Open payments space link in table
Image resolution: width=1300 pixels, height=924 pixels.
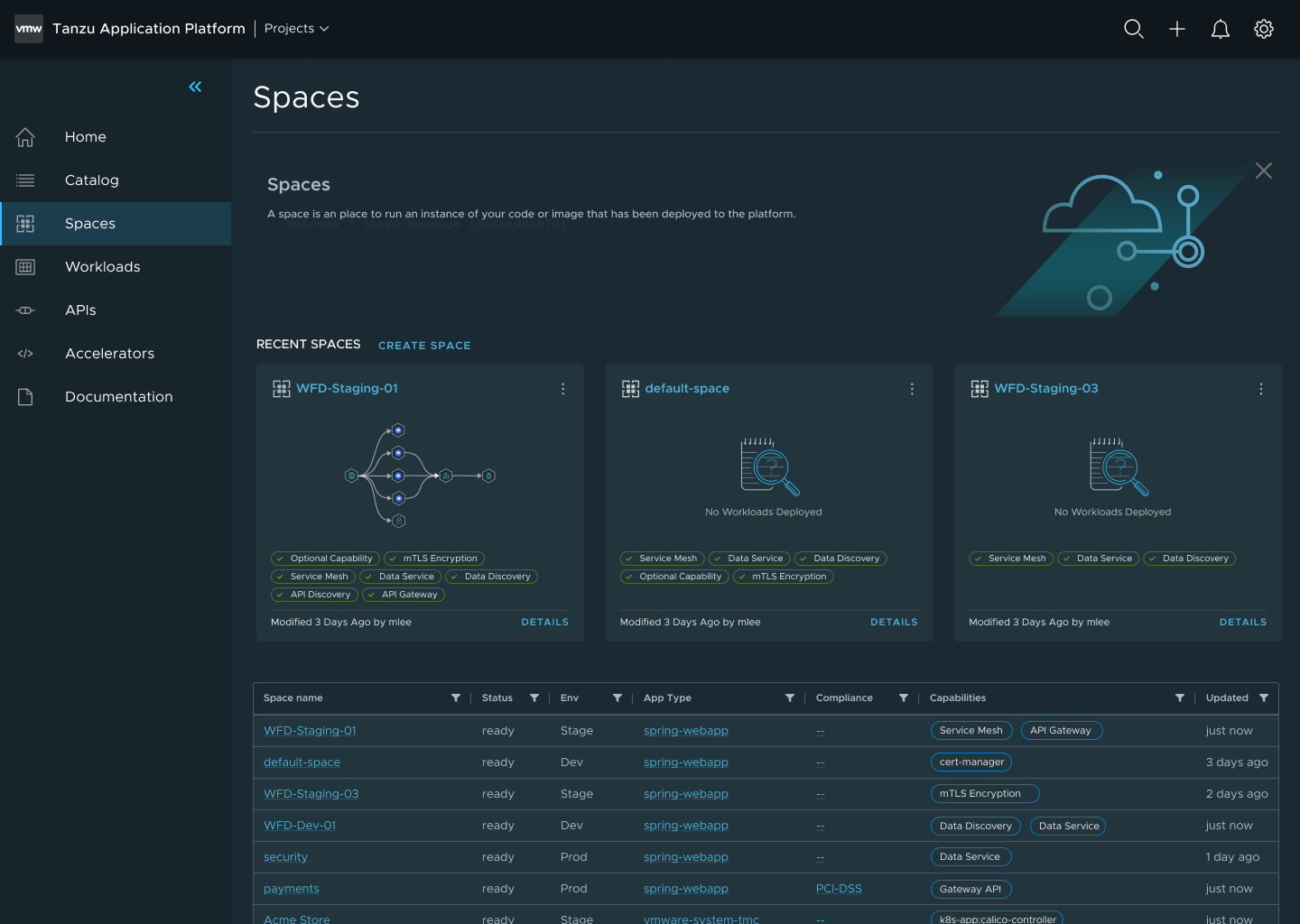click(x=292, y=889)
